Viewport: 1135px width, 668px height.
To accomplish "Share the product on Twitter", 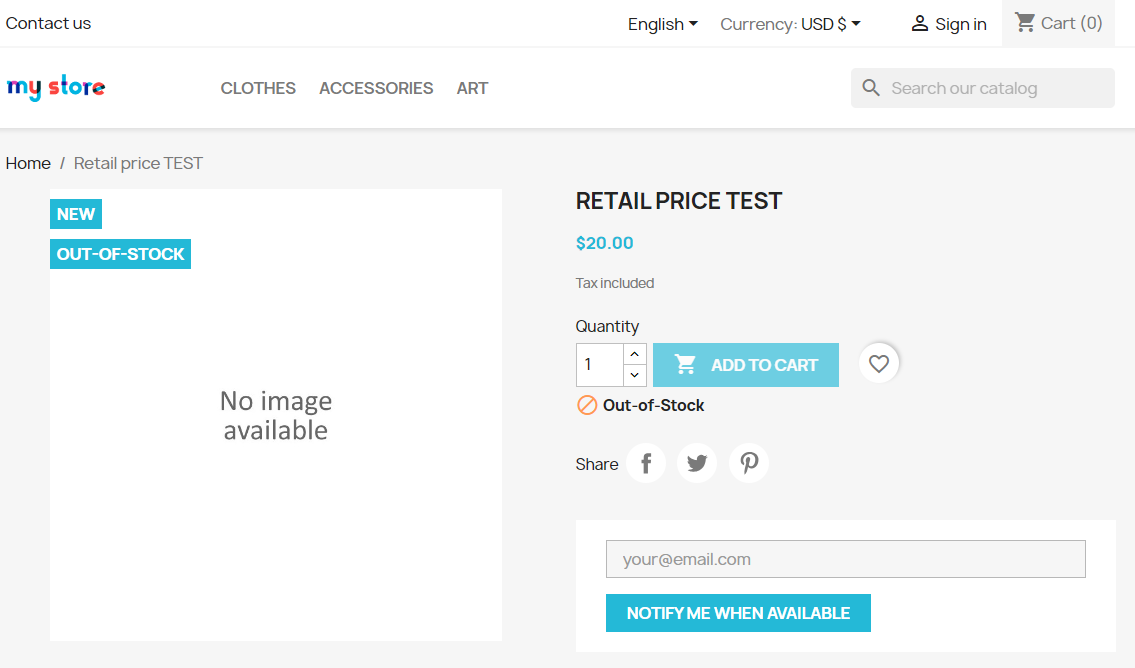I will coord(697,463).
